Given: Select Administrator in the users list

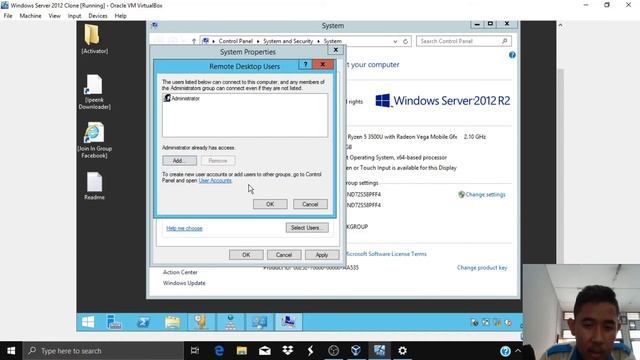Looking at the screenshot, I should click(x=182, y=98).
